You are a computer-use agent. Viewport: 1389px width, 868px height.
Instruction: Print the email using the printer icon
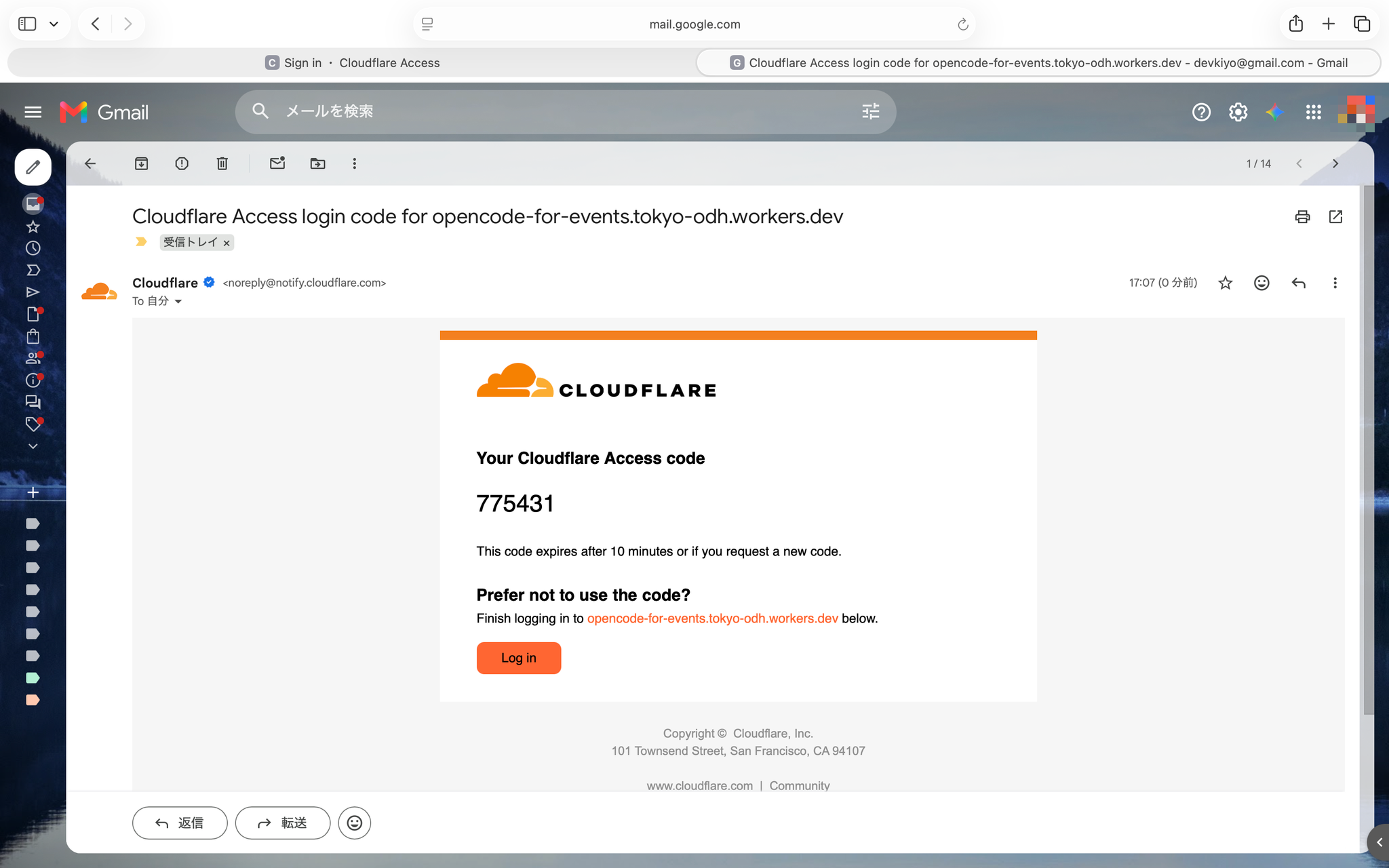(x=1302, y=217)
